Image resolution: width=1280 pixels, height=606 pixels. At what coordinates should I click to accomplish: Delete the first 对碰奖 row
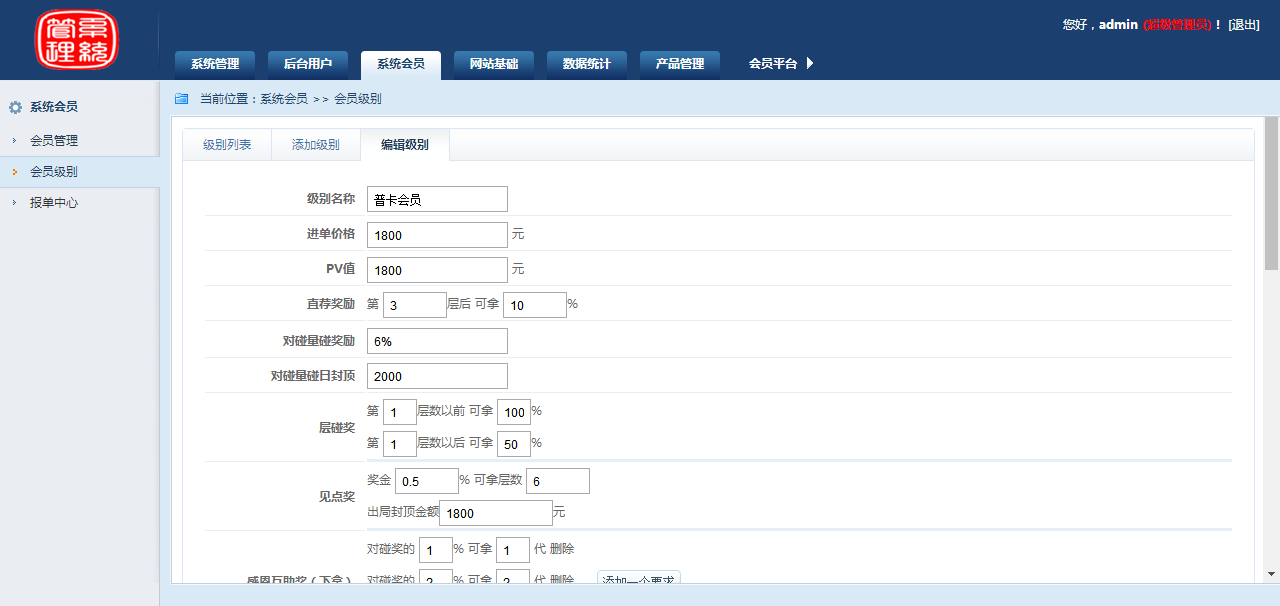562,549
